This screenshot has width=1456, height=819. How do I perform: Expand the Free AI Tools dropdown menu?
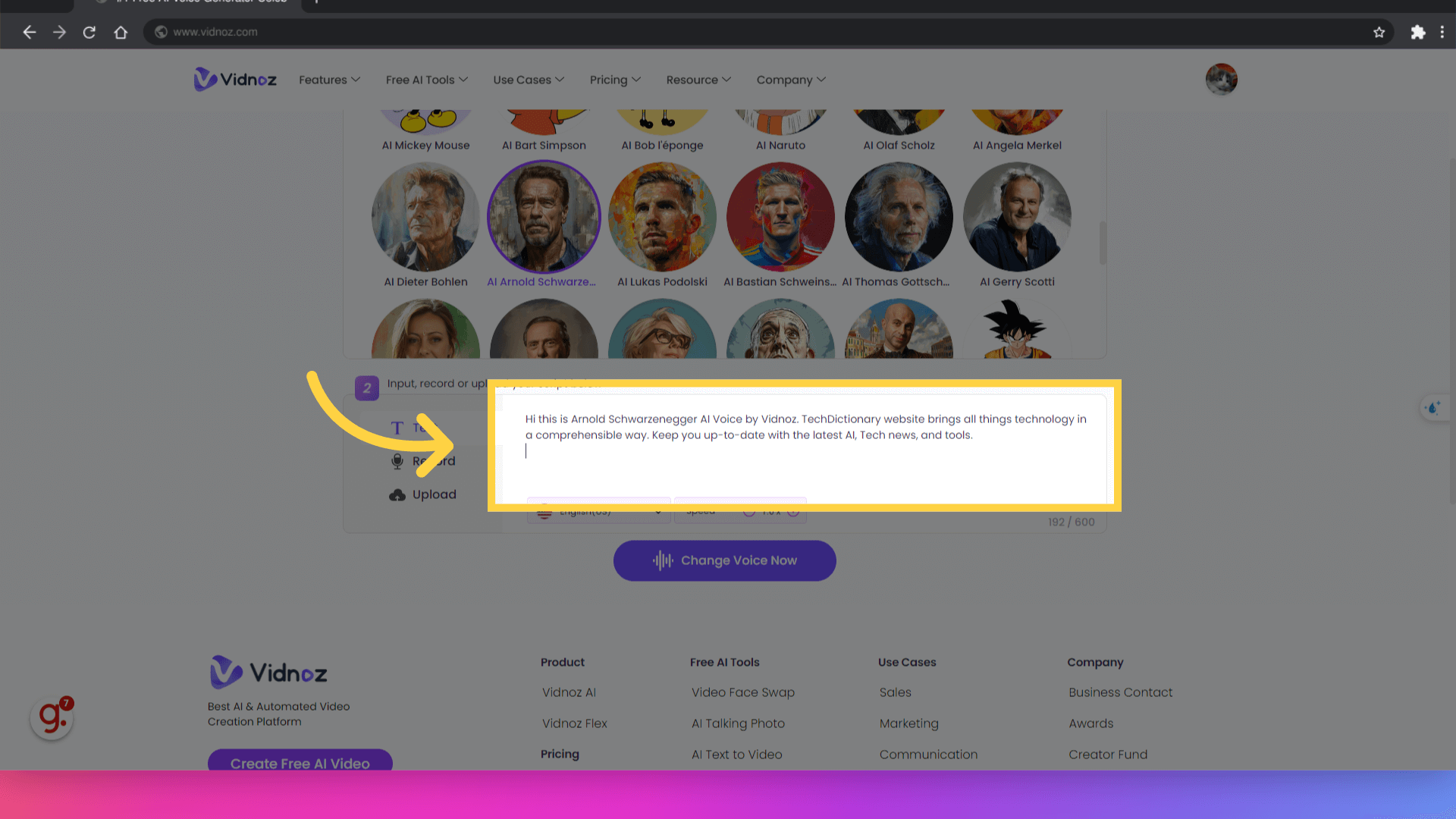coord(426,79)
